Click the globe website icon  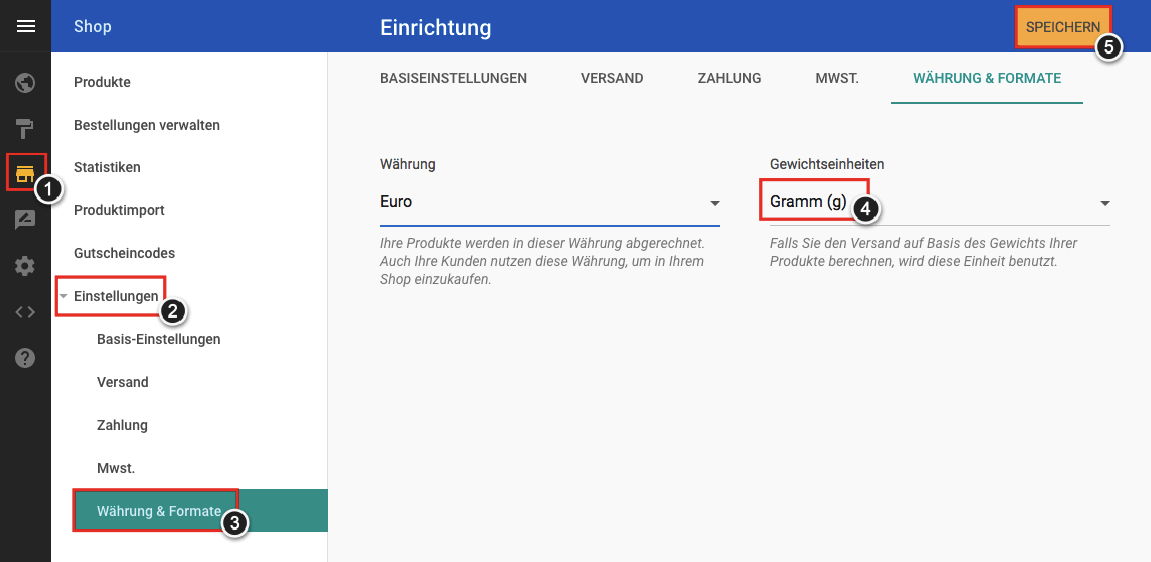pyautogui.click(x=26, y=83)
